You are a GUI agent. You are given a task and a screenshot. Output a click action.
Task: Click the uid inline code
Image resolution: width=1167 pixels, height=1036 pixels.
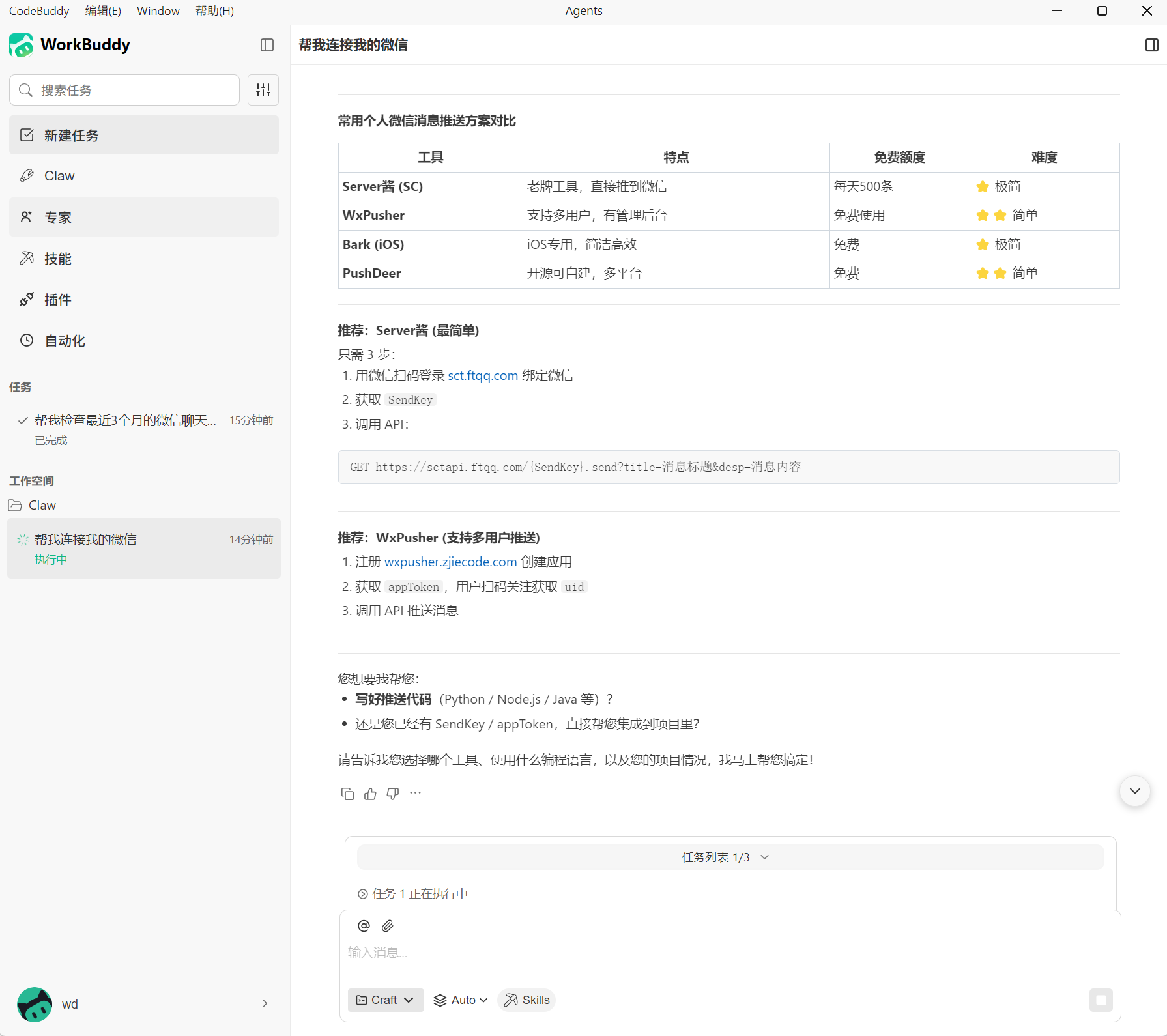pos(574,587)
